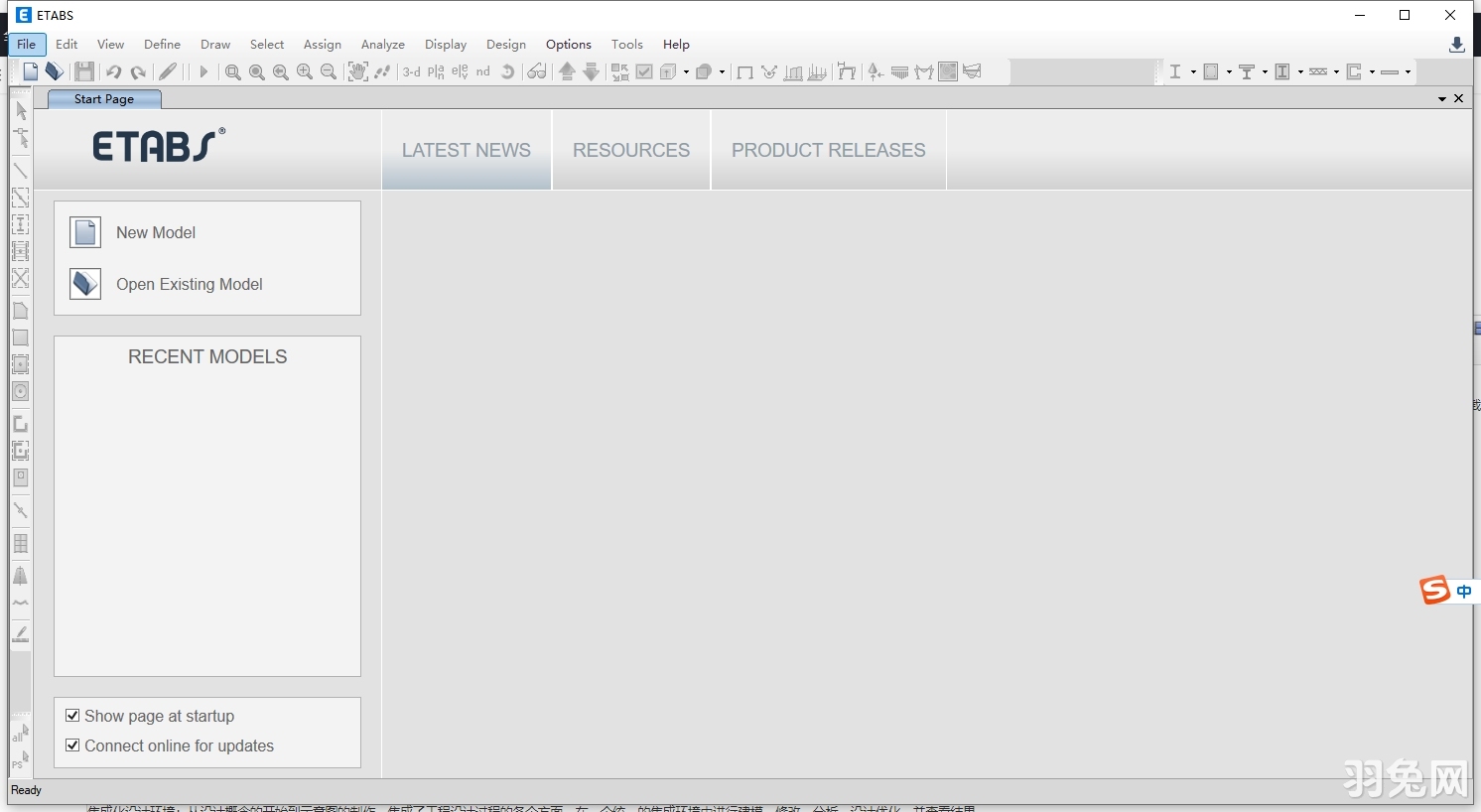
Task: Click Open Existing Model link
Action: [189, 284]
